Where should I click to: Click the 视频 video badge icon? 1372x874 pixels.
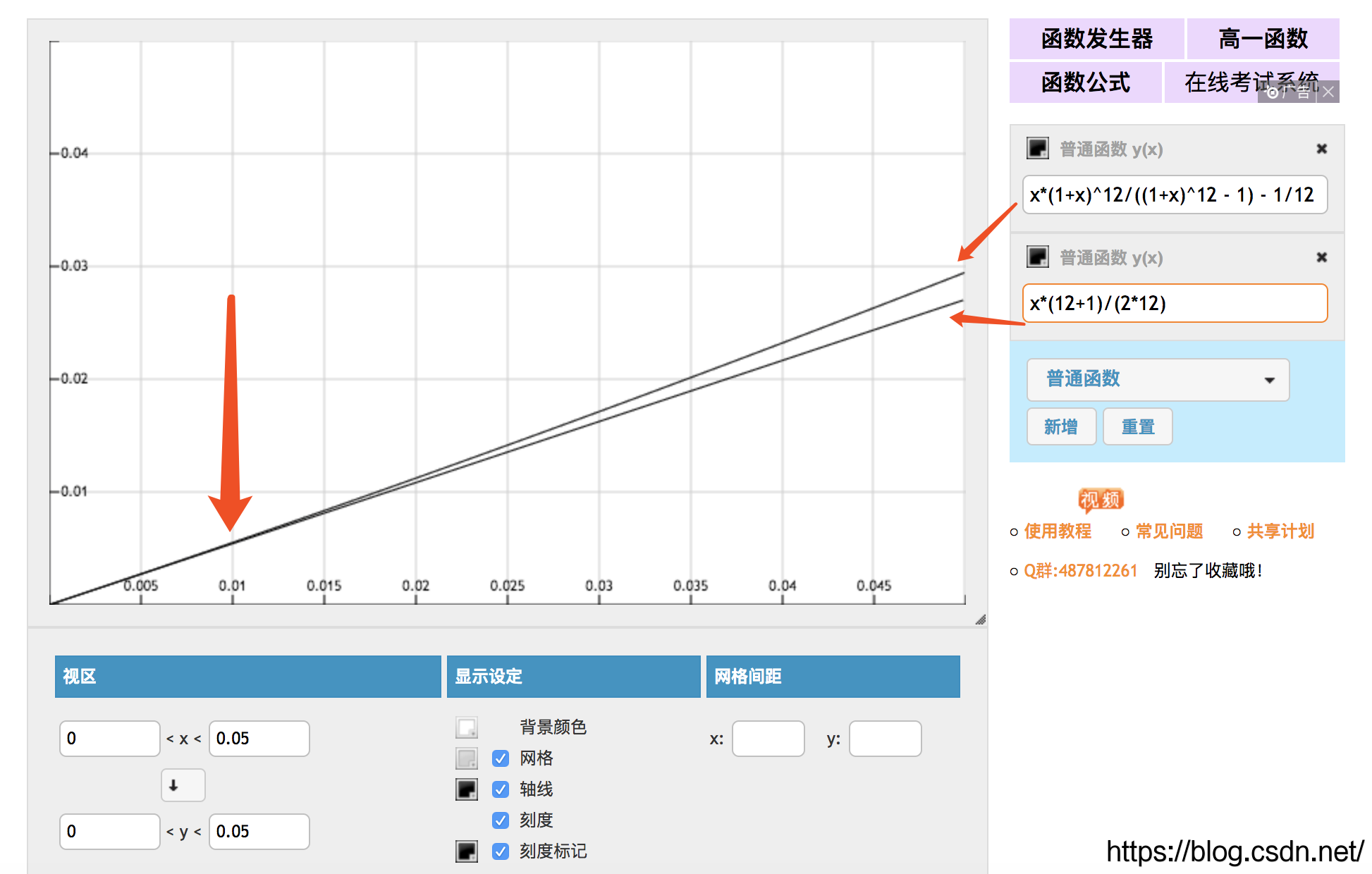point(1100,500)
